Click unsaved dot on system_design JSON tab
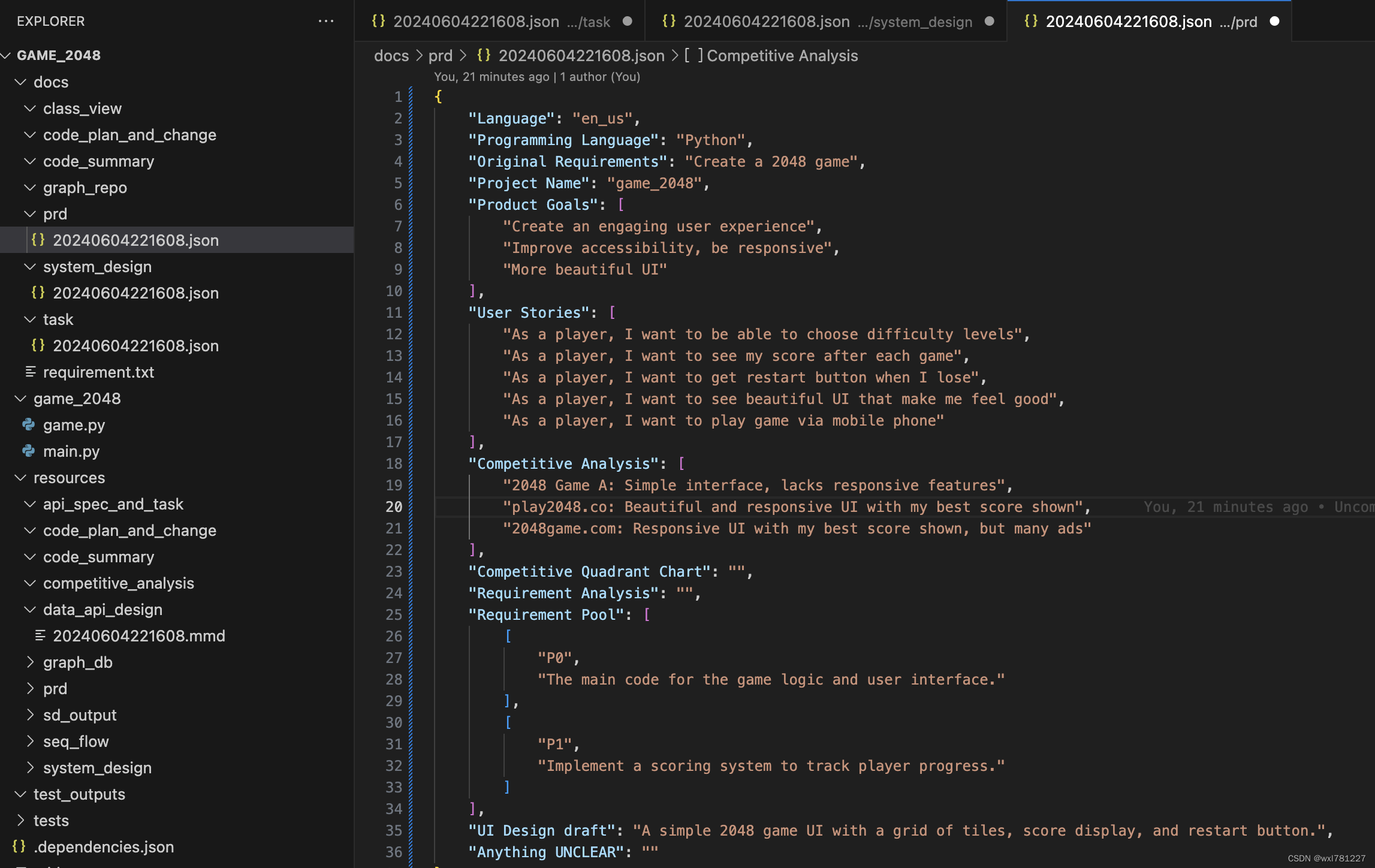The image size is (1375, 868). click(989, 22)
